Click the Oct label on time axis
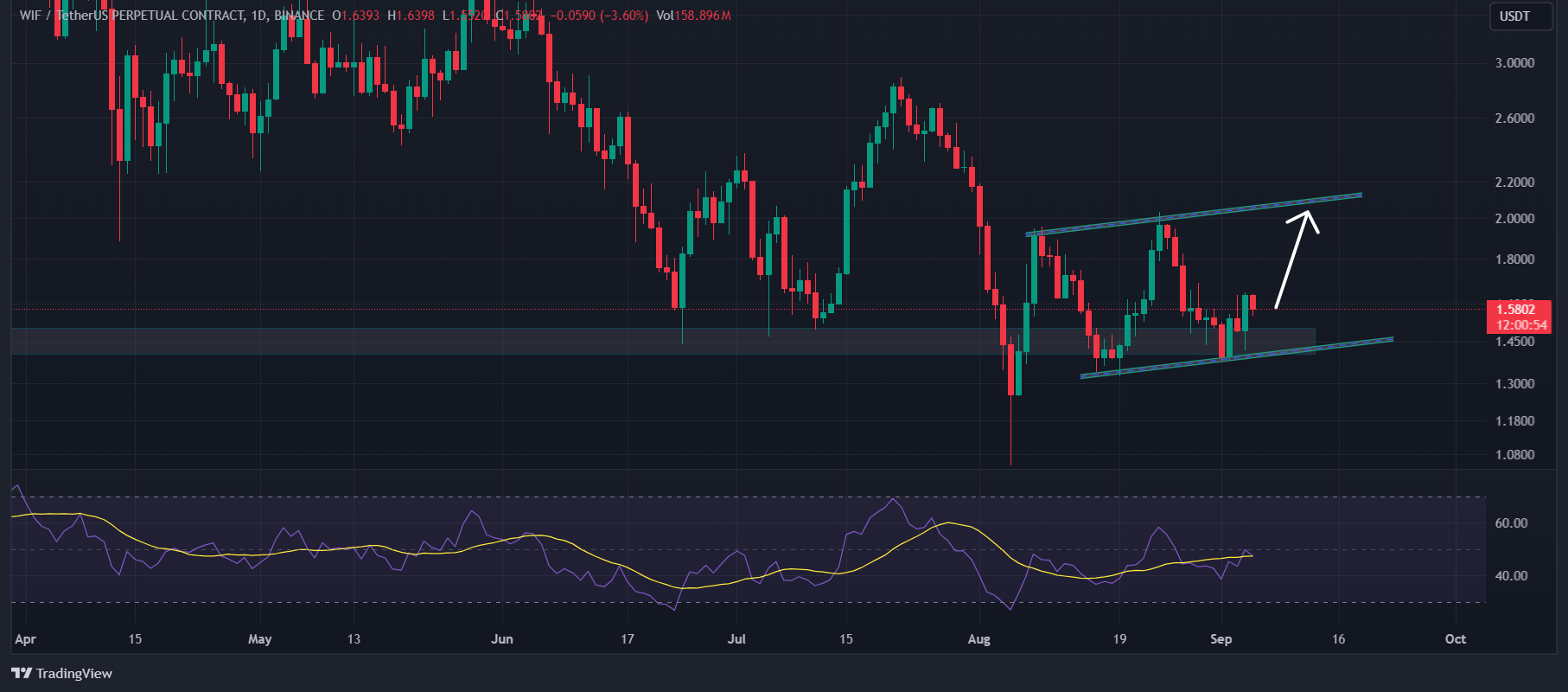This screenshot has height=692, width=1568. (x=1456, y=639)
